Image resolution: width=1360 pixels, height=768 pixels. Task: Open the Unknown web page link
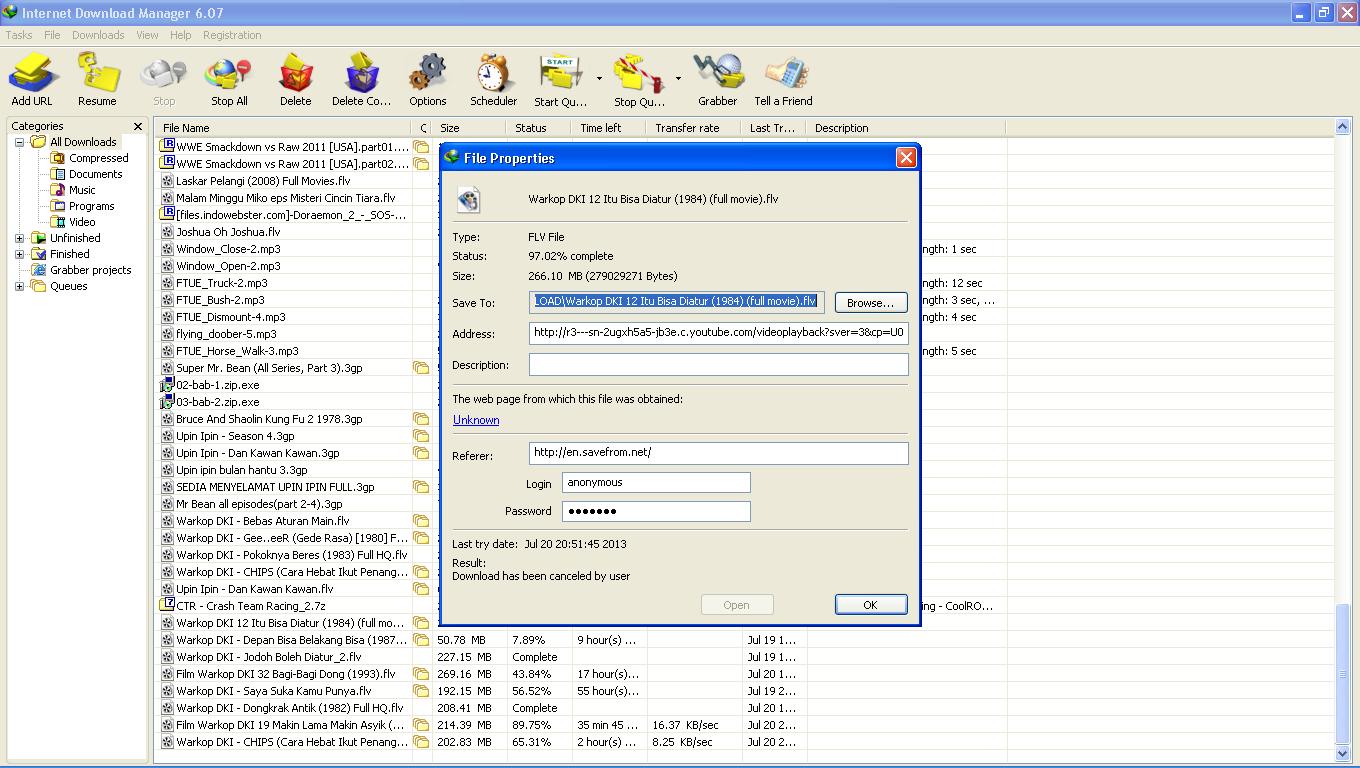476,420
